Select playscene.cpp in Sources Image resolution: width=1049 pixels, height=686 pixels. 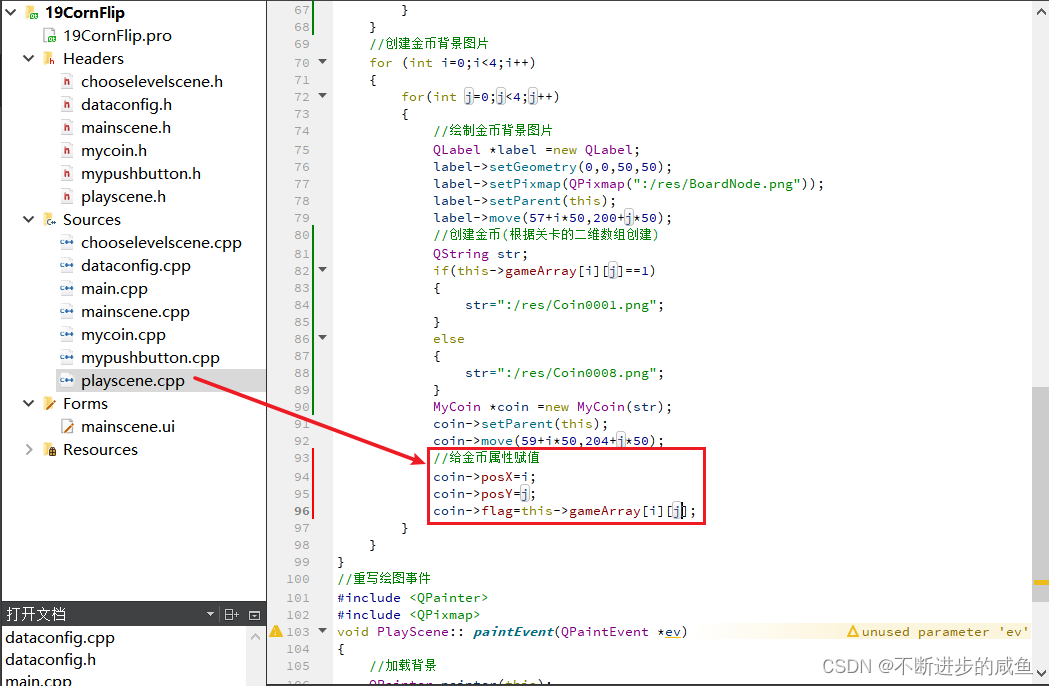coord(132,381)
